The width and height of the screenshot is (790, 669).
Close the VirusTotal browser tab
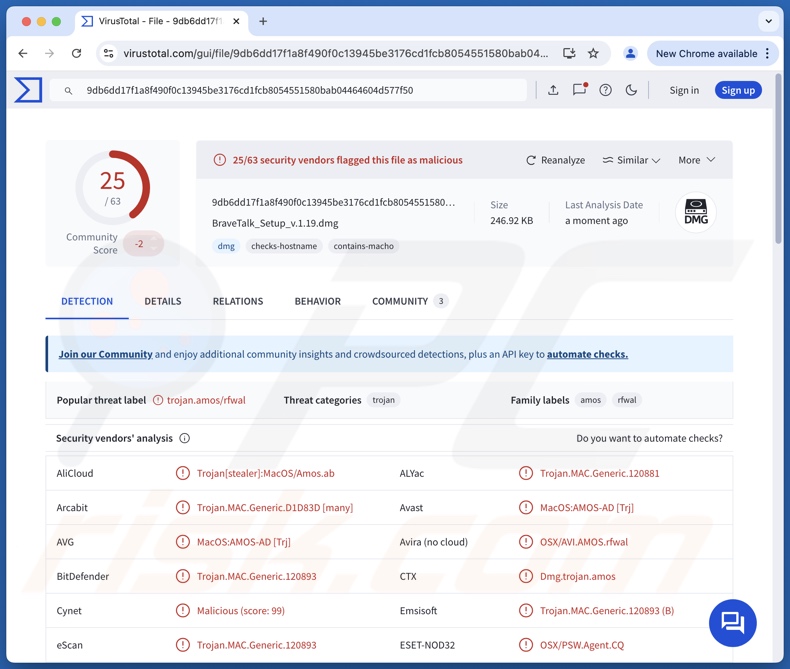point(236,21)
